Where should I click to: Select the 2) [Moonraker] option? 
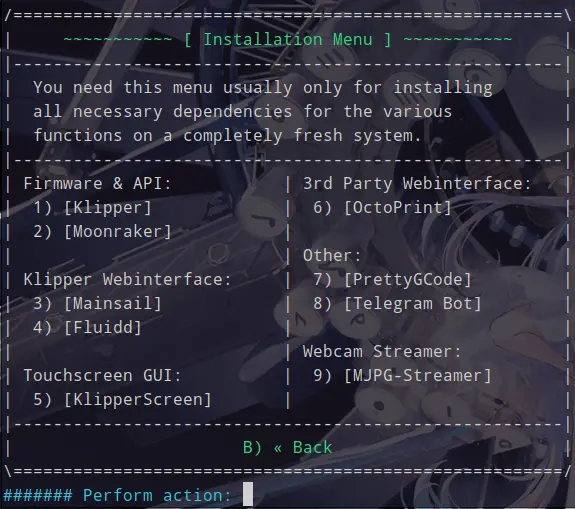click(102, 232)
